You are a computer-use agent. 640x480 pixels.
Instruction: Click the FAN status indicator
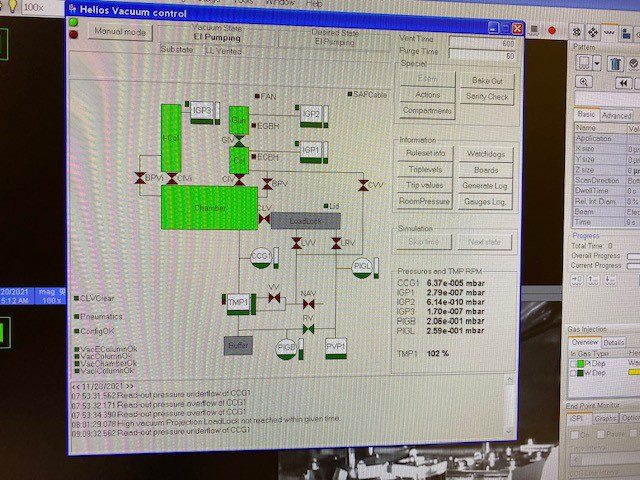coord(257,96)
